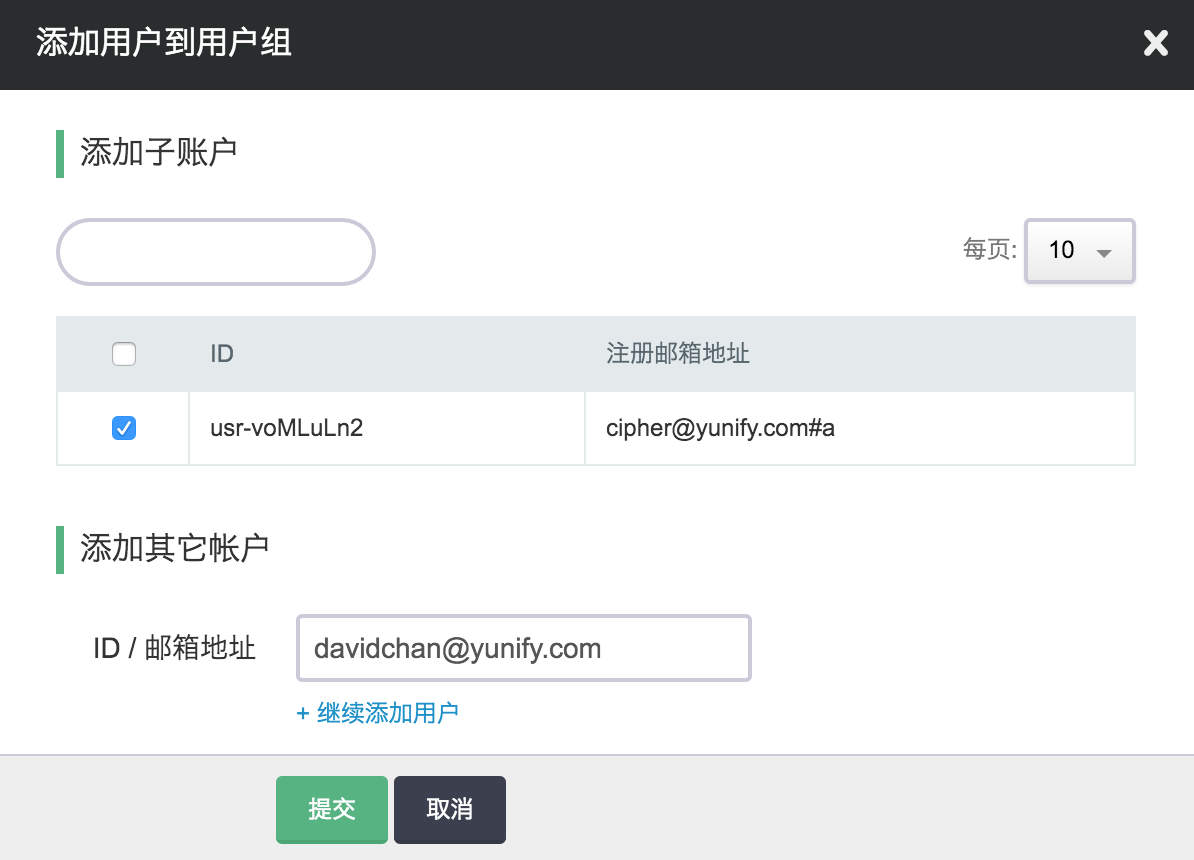1194x860 pixels.
Task: Select the usr-voMLuLn2 ID cell
Action: coord(287,429)
